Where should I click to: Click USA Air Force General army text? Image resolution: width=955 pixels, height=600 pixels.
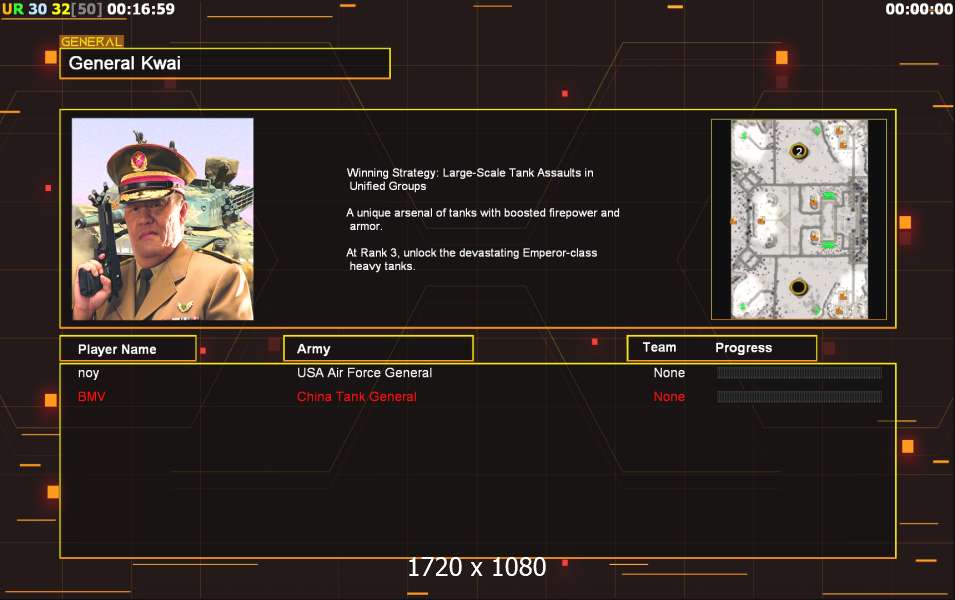point(364,373)
